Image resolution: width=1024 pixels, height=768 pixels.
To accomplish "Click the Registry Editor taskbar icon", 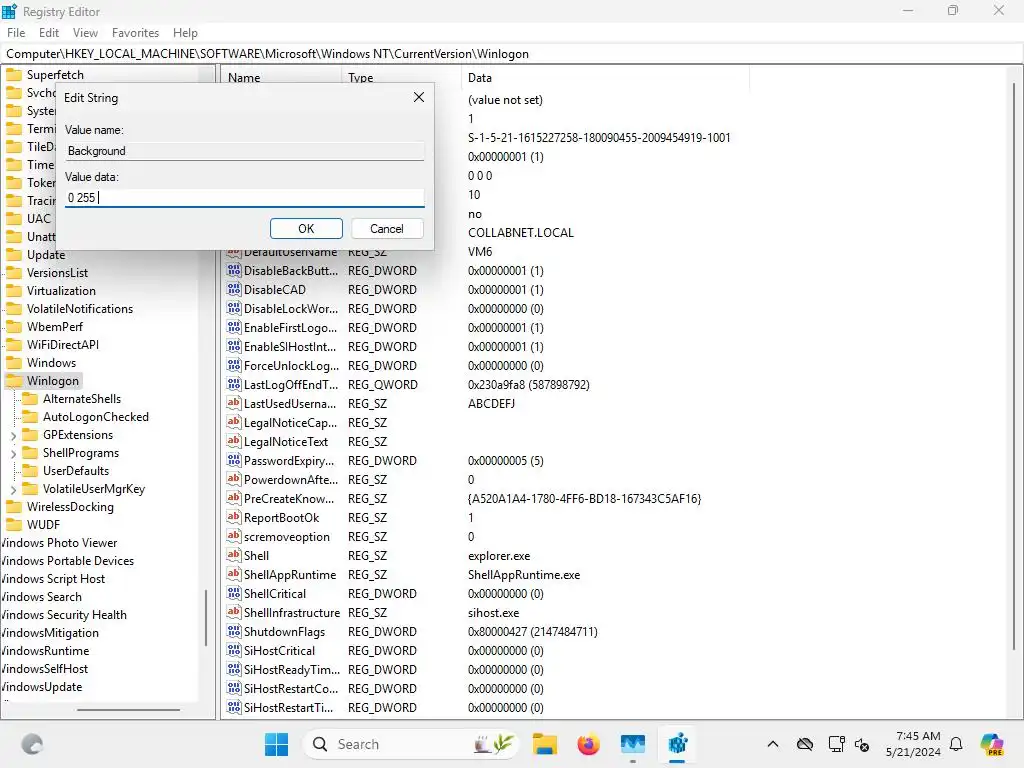I will pyautogui.click(x=677, y=744).
